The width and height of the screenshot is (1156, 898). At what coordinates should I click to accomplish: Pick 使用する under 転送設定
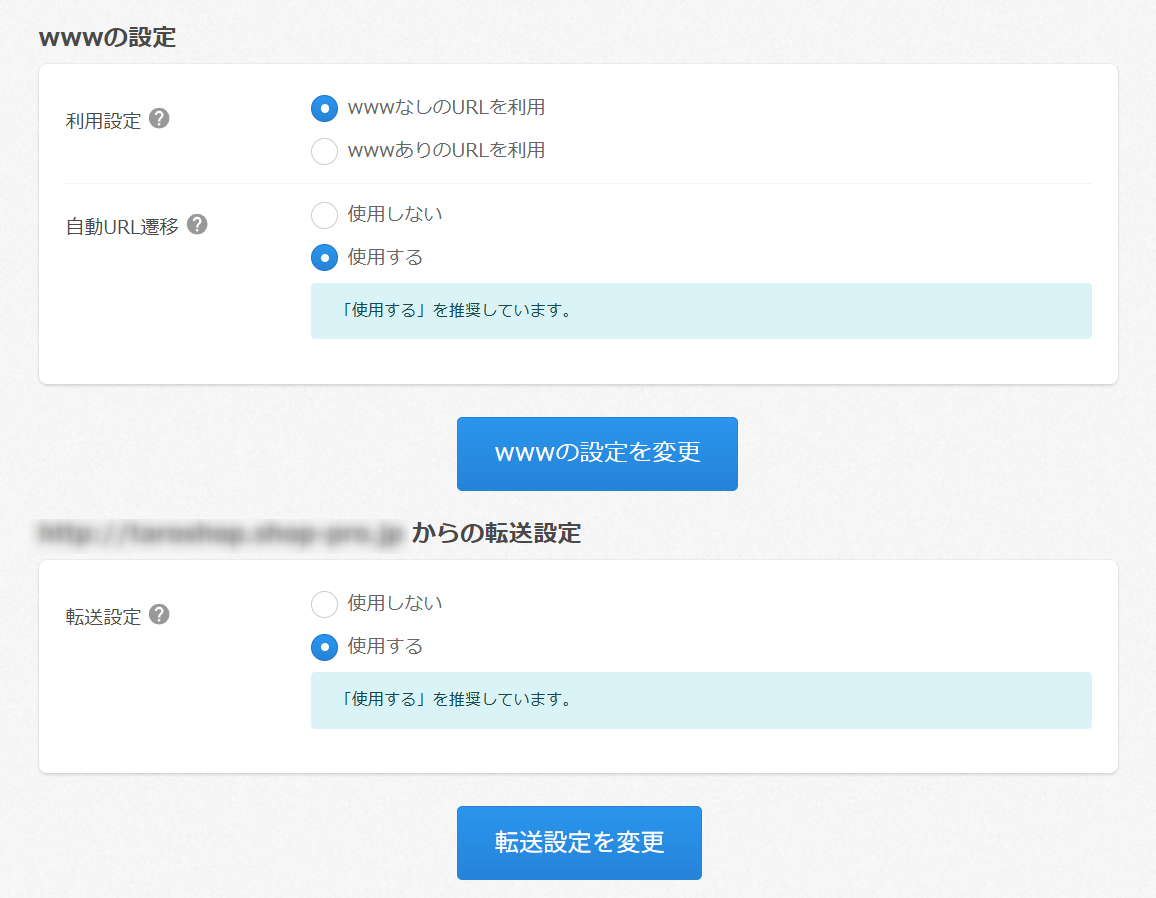click(324, 647)
